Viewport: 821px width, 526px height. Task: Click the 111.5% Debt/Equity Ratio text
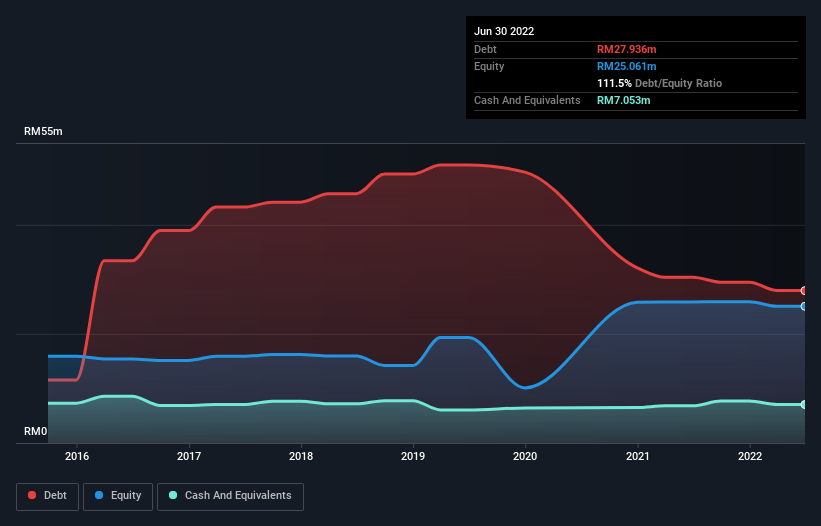(x=659, y=83)
